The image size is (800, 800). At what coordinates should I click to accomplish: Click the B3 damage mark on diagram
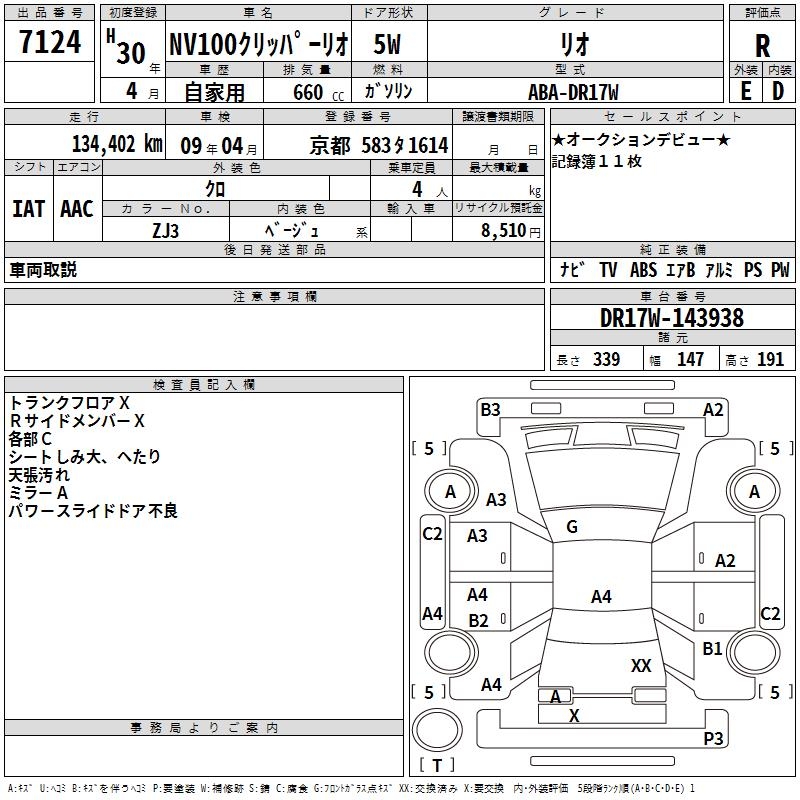[490, 410]
